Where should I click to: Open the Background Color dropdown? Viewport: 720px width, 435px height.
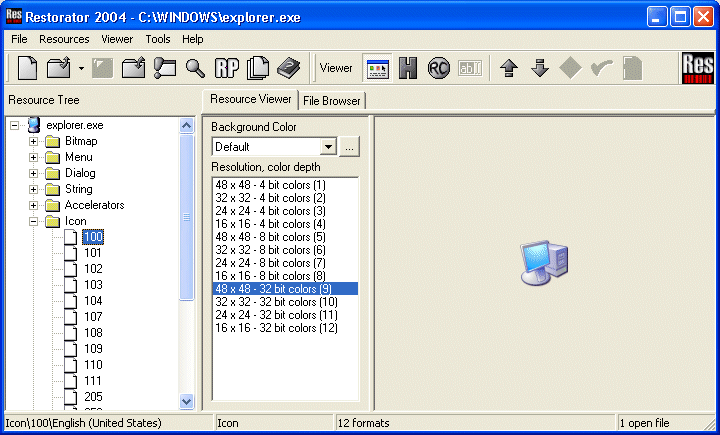pos(328,147)
